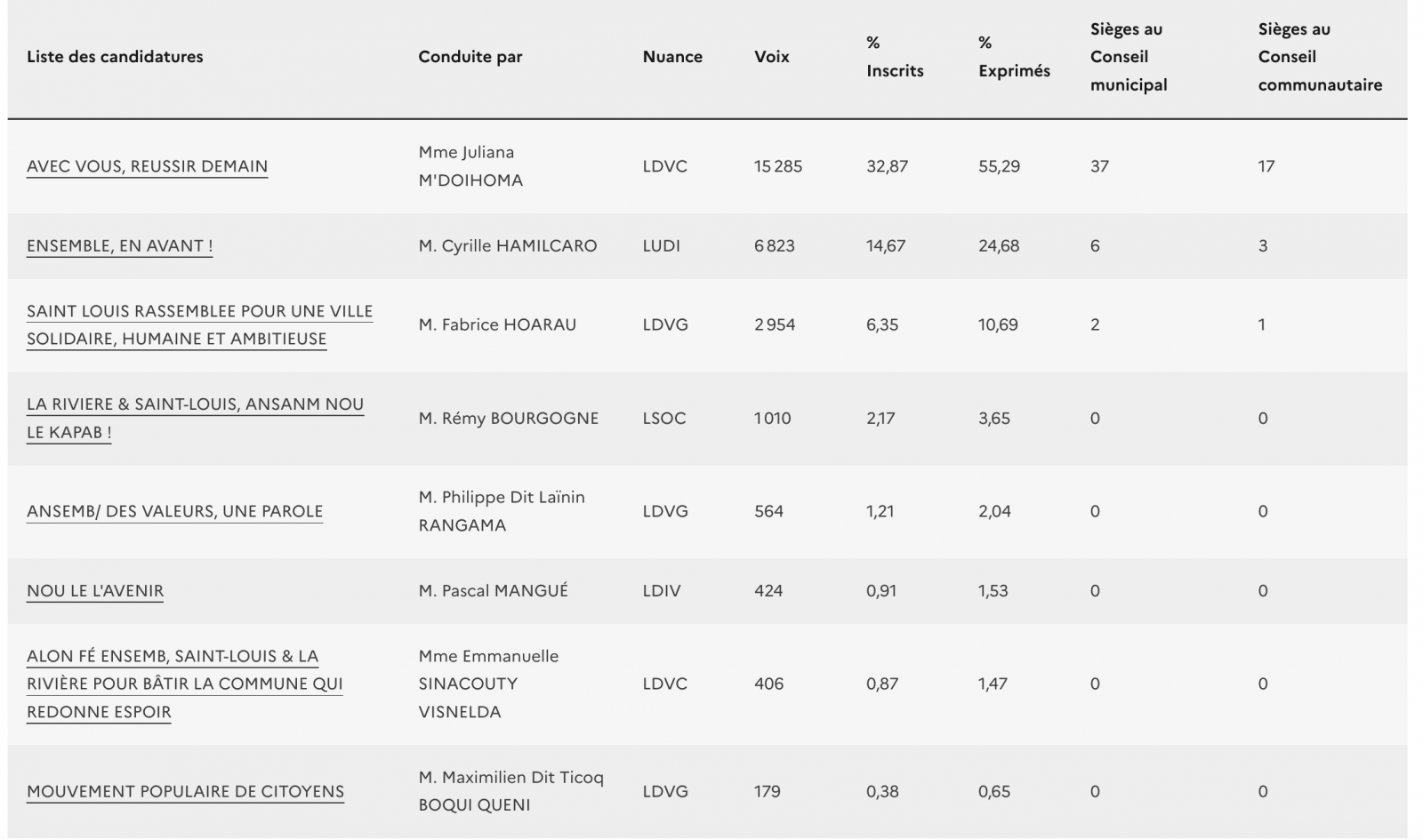
Task: Click the Conduite par column header
Action: (470, 57)
